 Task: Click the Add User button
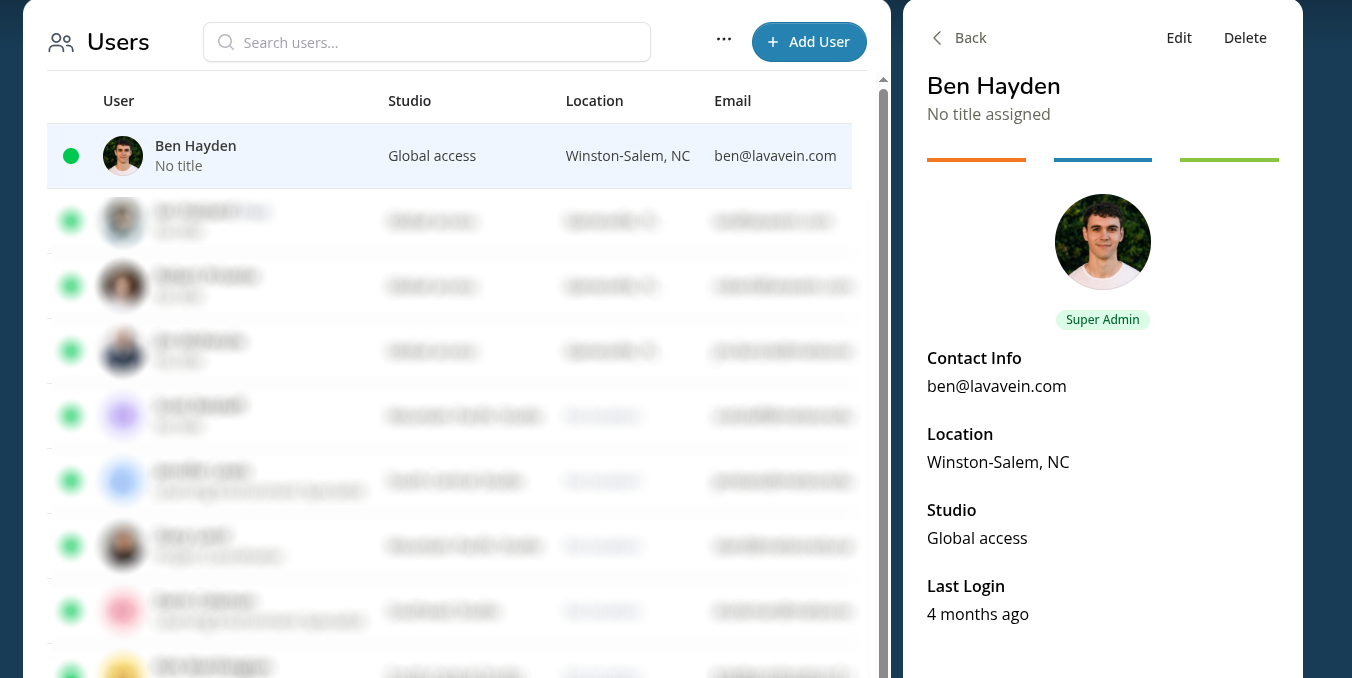pyautogui.click(x=809, y=42)
